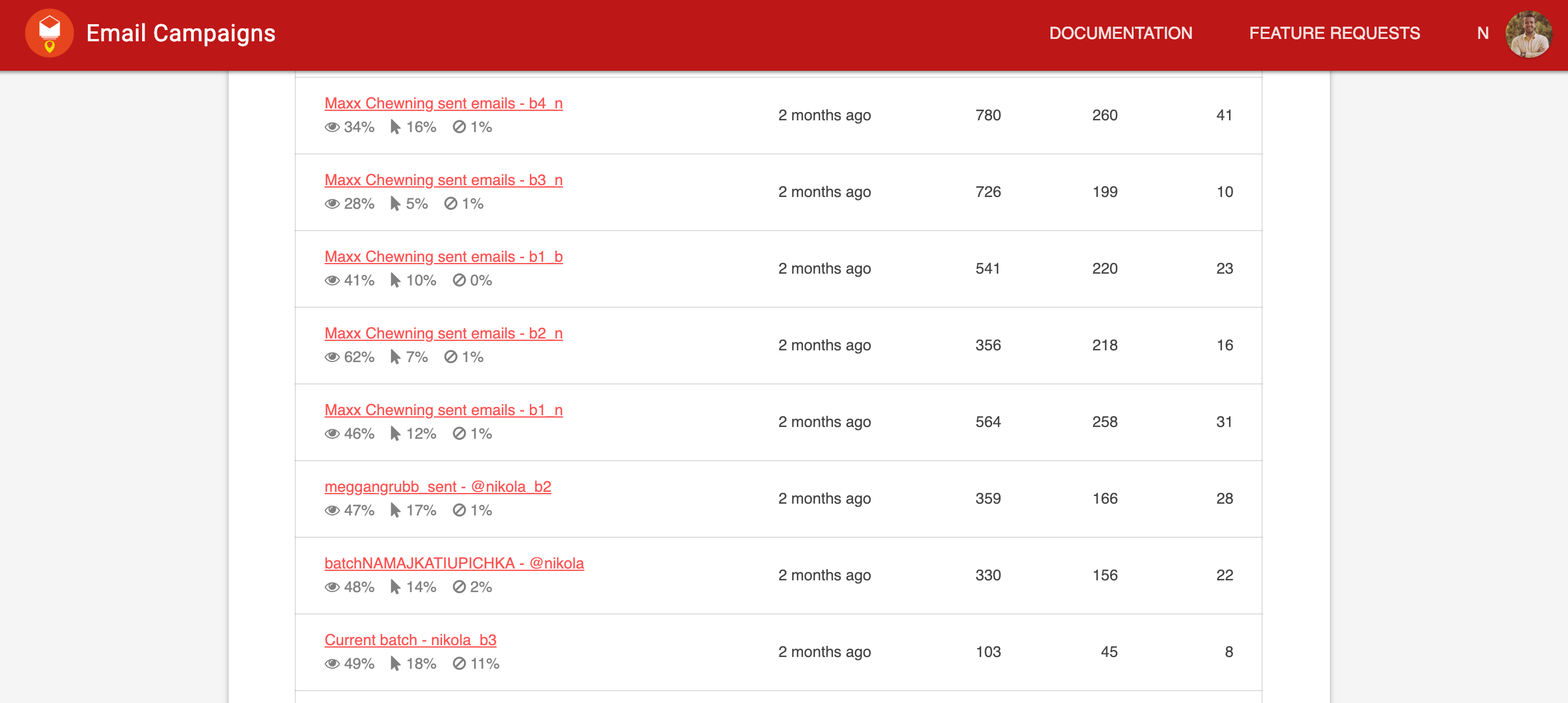Viewport: 1568px width, 703px height.
Task: Open the user profile avatar photo
Action: (1529, 34)
